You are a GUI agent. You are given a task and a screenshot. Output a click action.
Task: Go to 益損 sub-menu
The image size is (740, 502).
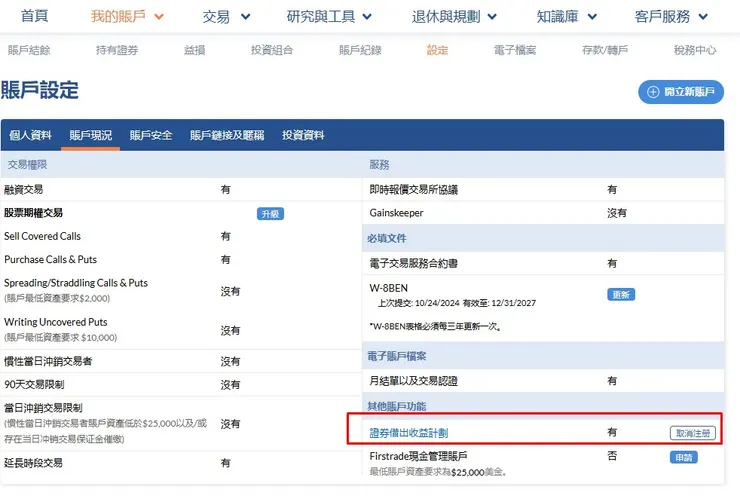tap(194, 50)
